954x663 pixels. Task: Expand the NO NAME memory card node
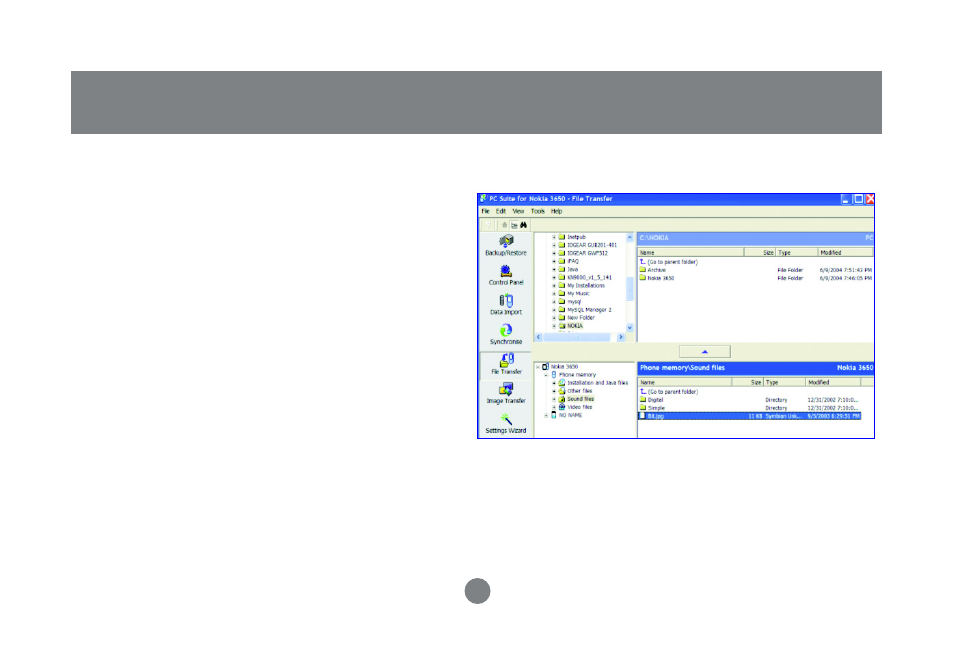click(546, 415)
